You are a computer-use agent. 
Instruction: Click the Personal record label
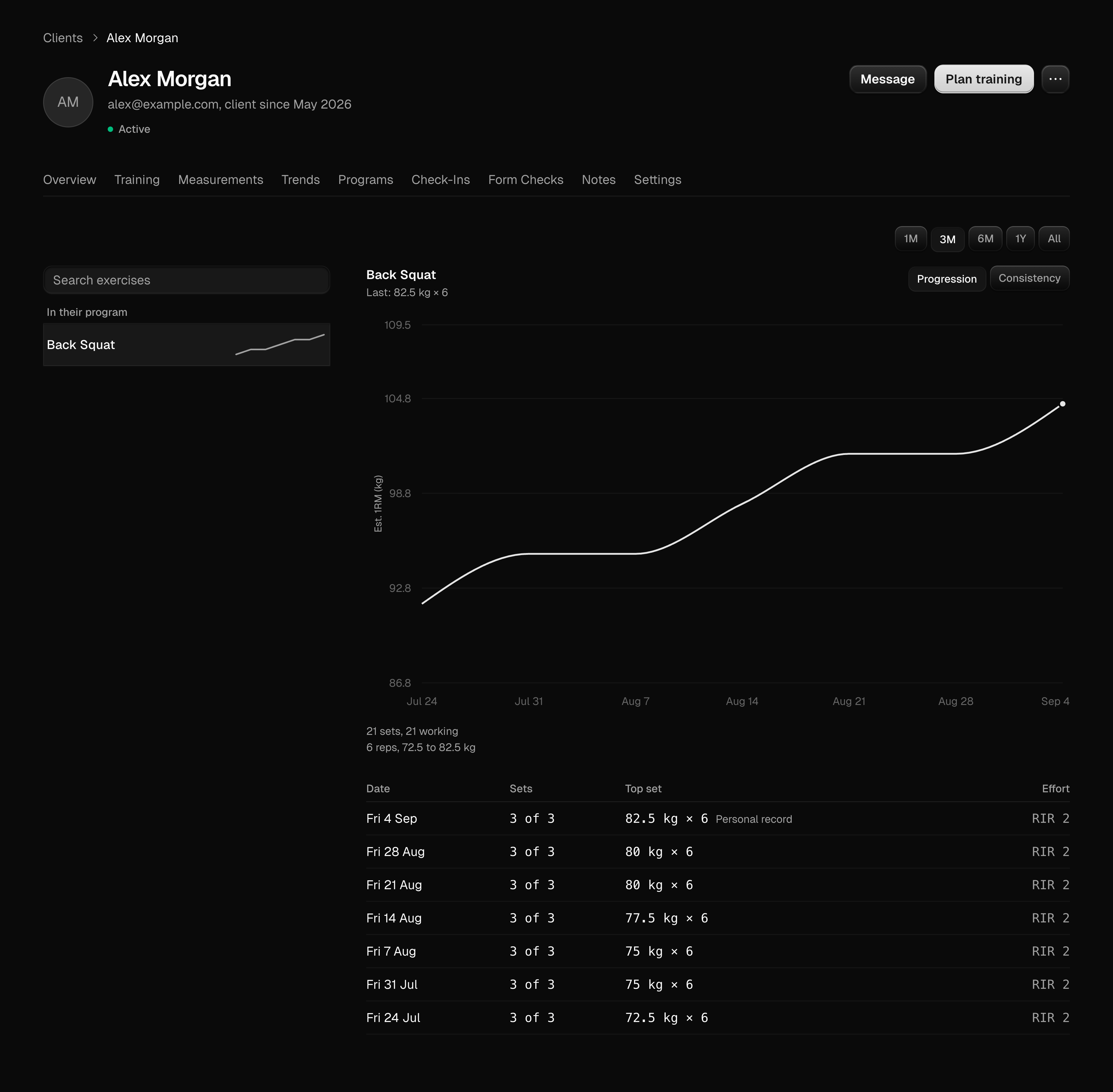point(754,819)
